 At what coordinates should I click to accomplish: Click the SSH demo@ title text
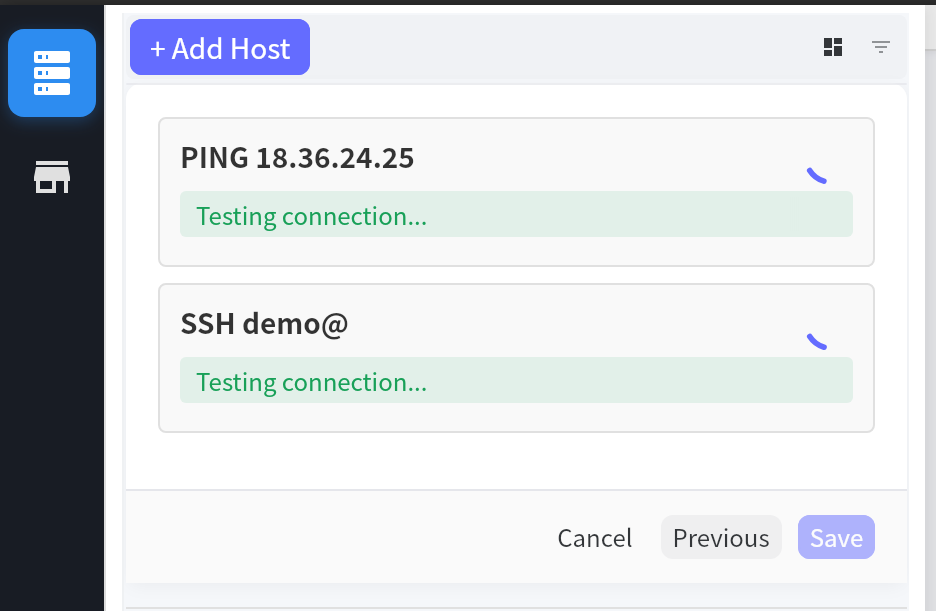pyautogui.click(x=266, y=323)
